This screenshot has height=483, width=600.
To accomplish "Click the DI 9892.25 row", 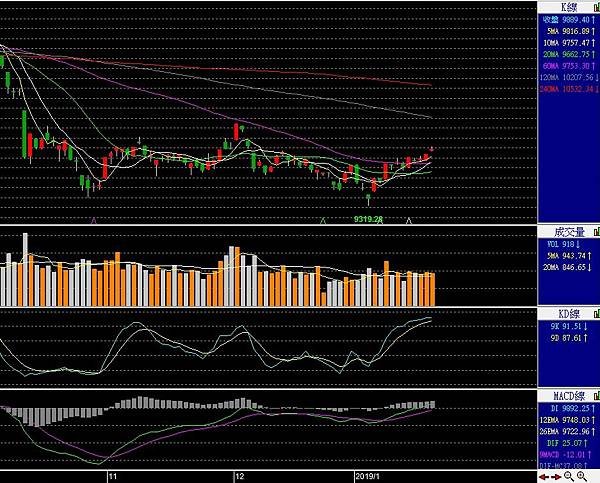I will tap(573, 408).
